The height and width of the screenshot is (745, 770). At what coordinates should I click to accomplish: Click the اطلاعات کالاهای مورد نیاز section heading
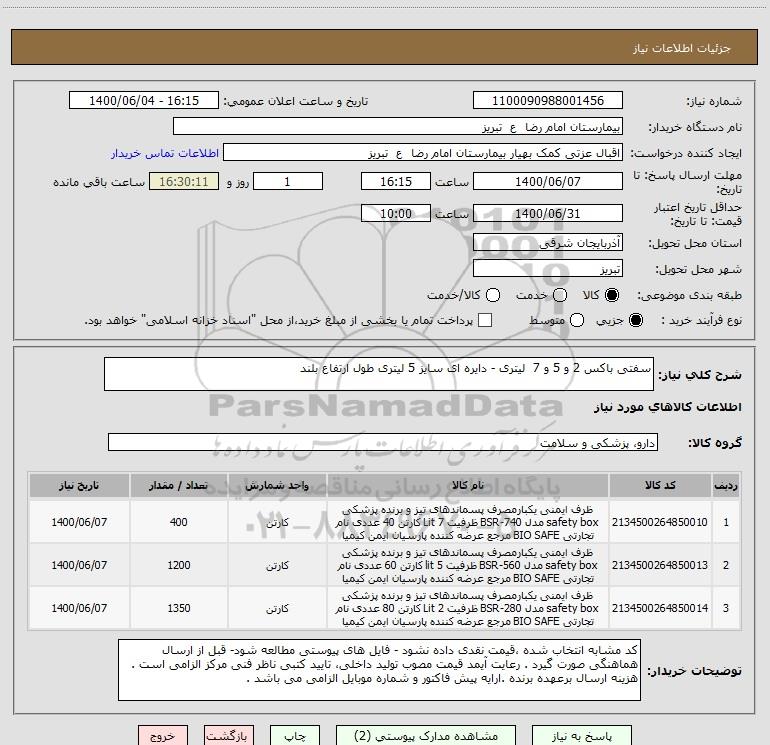click(667, 407)
